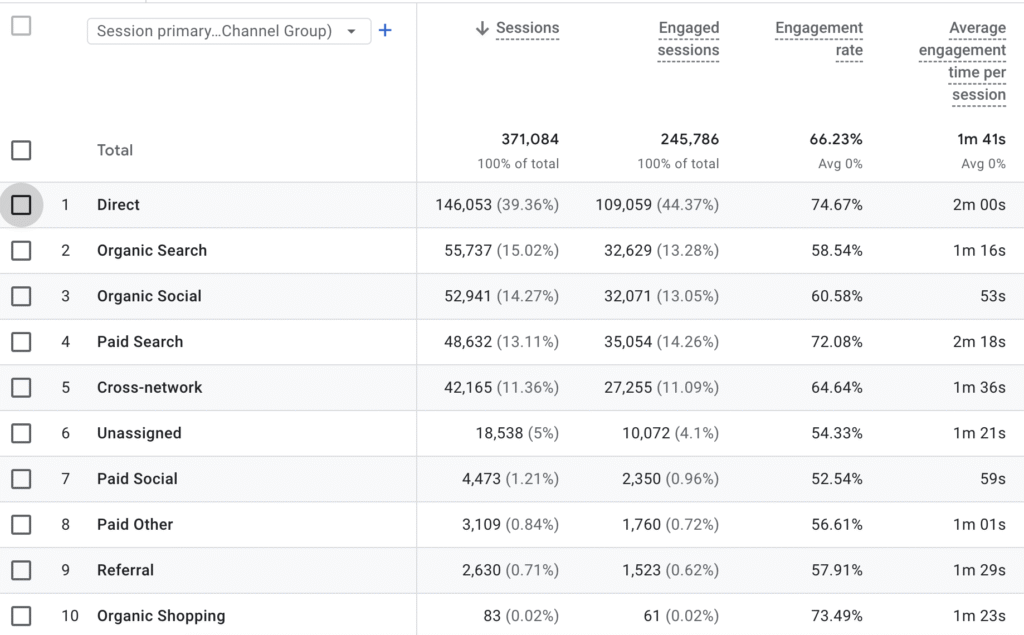Click the Sessions sort arrow icon
This screenshot has height=635, width=1024.
coord(482,29)
